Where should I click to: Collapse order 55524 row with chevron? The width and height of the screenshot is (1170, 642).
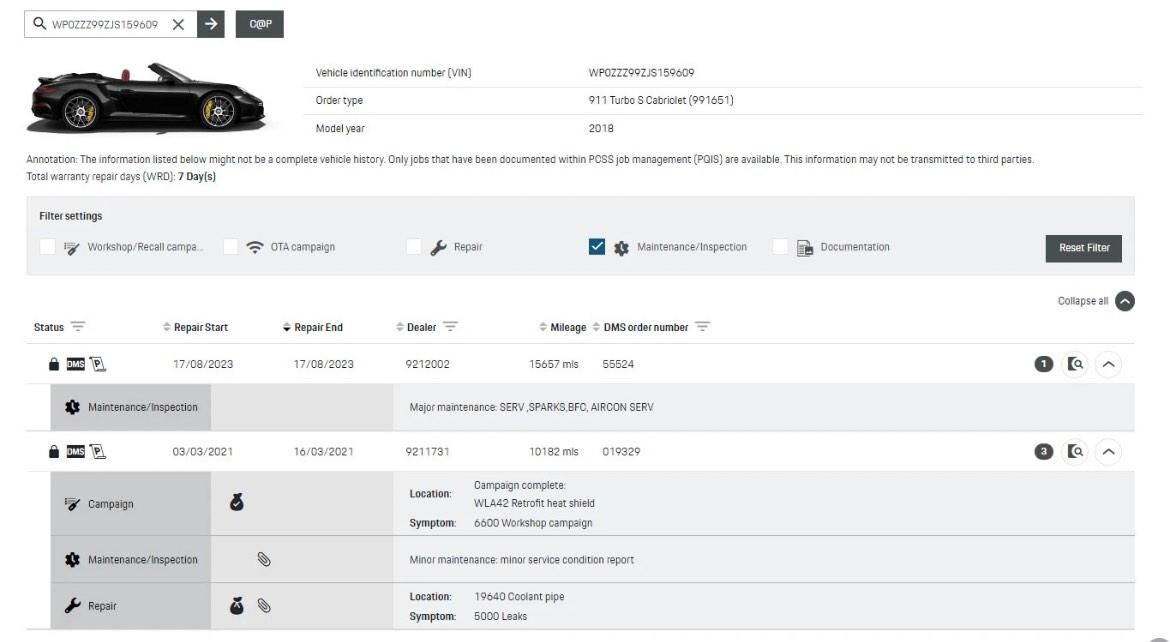click(x=1108, y=364)
